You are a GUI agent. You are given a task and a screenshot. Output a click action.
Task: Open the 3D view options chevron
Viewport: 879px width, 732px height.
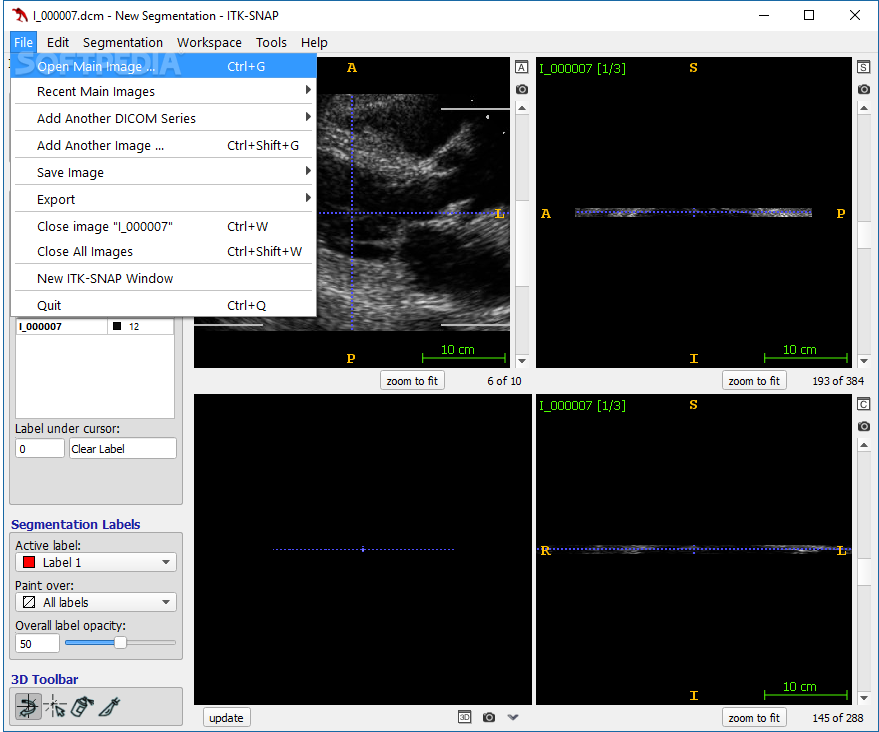tap(513, 717)
